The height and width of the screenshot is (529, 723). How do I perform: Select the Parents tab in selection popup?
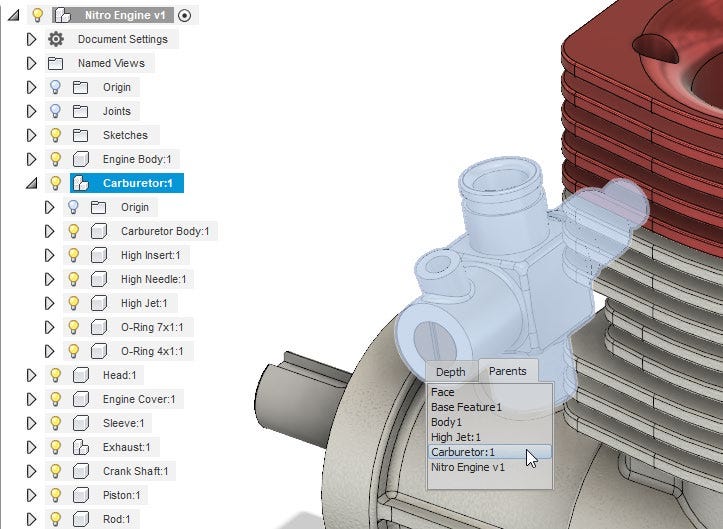click(508, 371)
